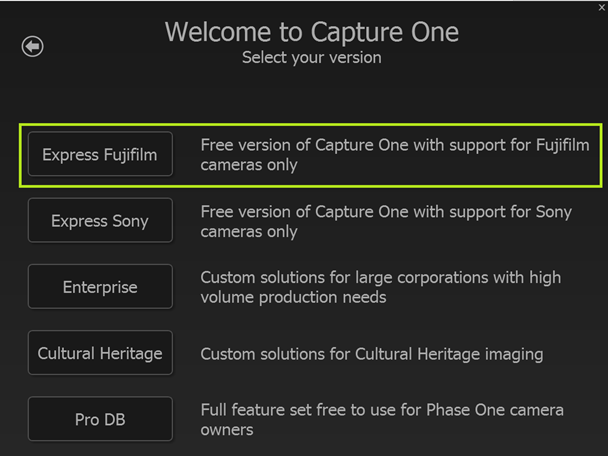
Task: Return to the previous screen with the arrow
Action: click(33, 46)
